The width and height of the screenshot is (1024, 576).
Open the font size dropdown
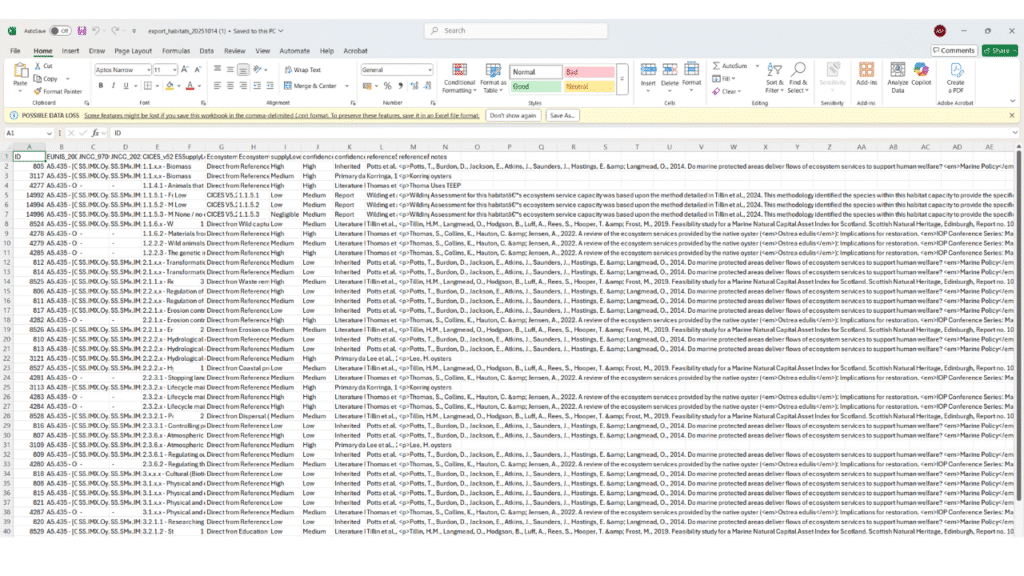174,69
